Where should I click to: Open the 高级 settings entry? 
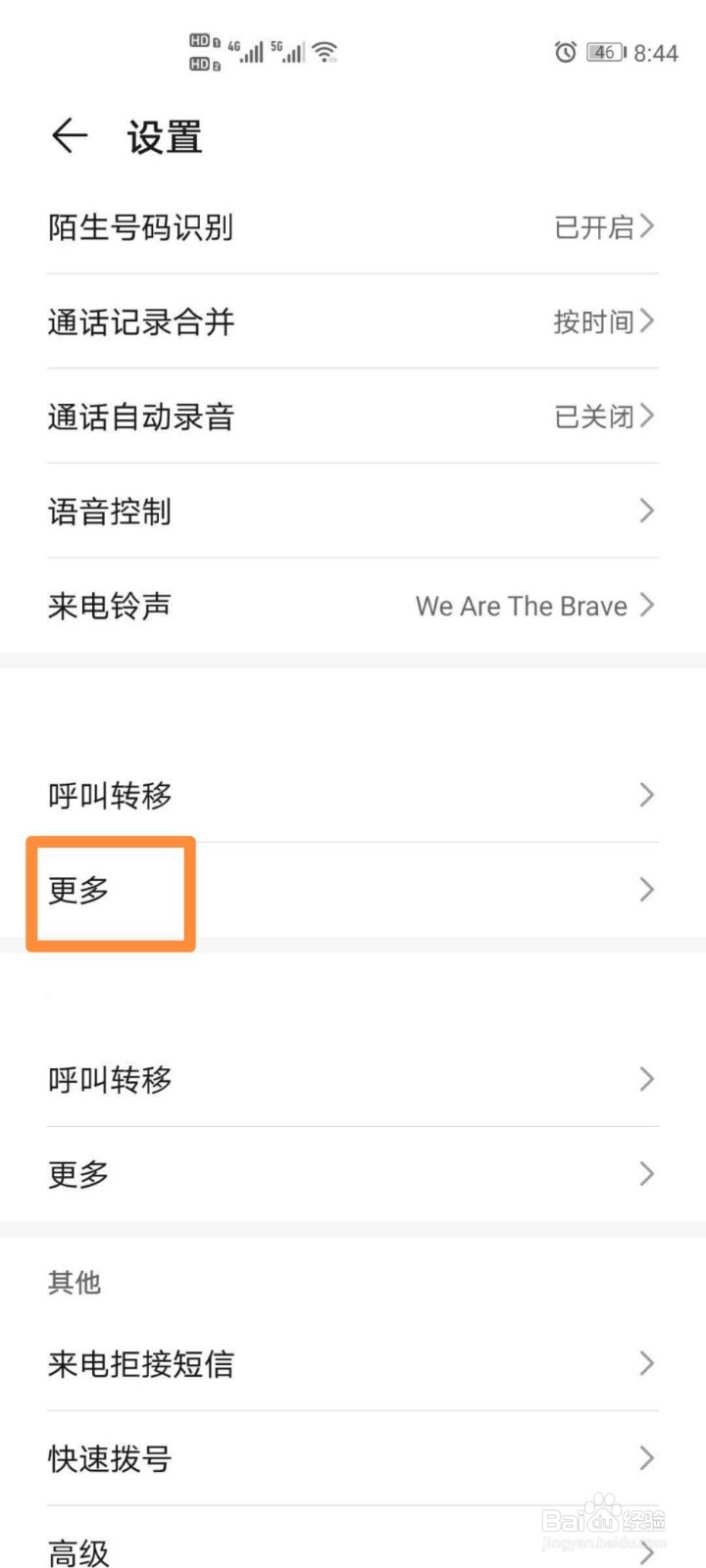coord(78,1552)
